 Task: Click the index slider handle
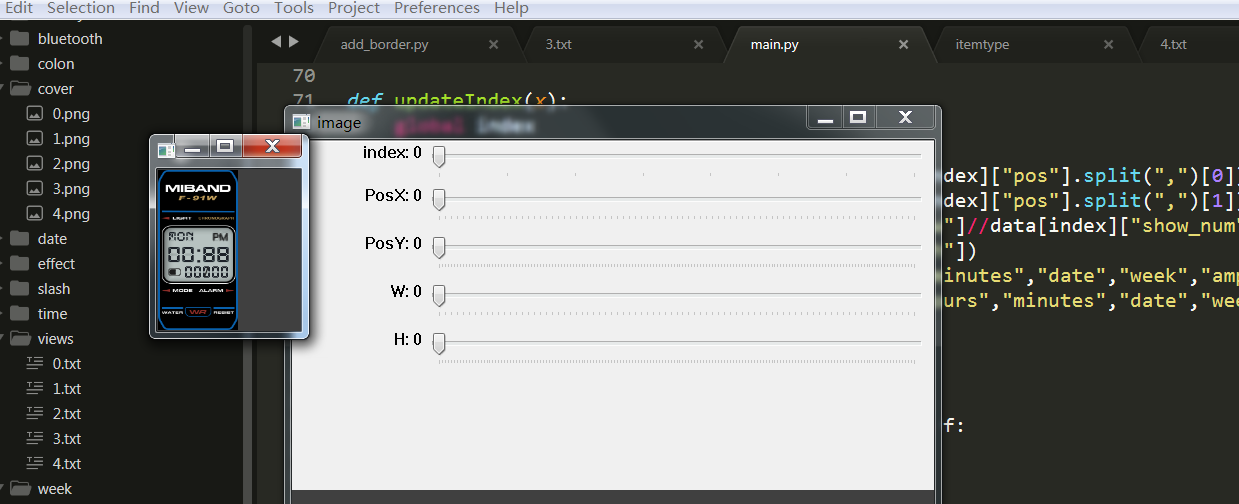tap(438, 156)
